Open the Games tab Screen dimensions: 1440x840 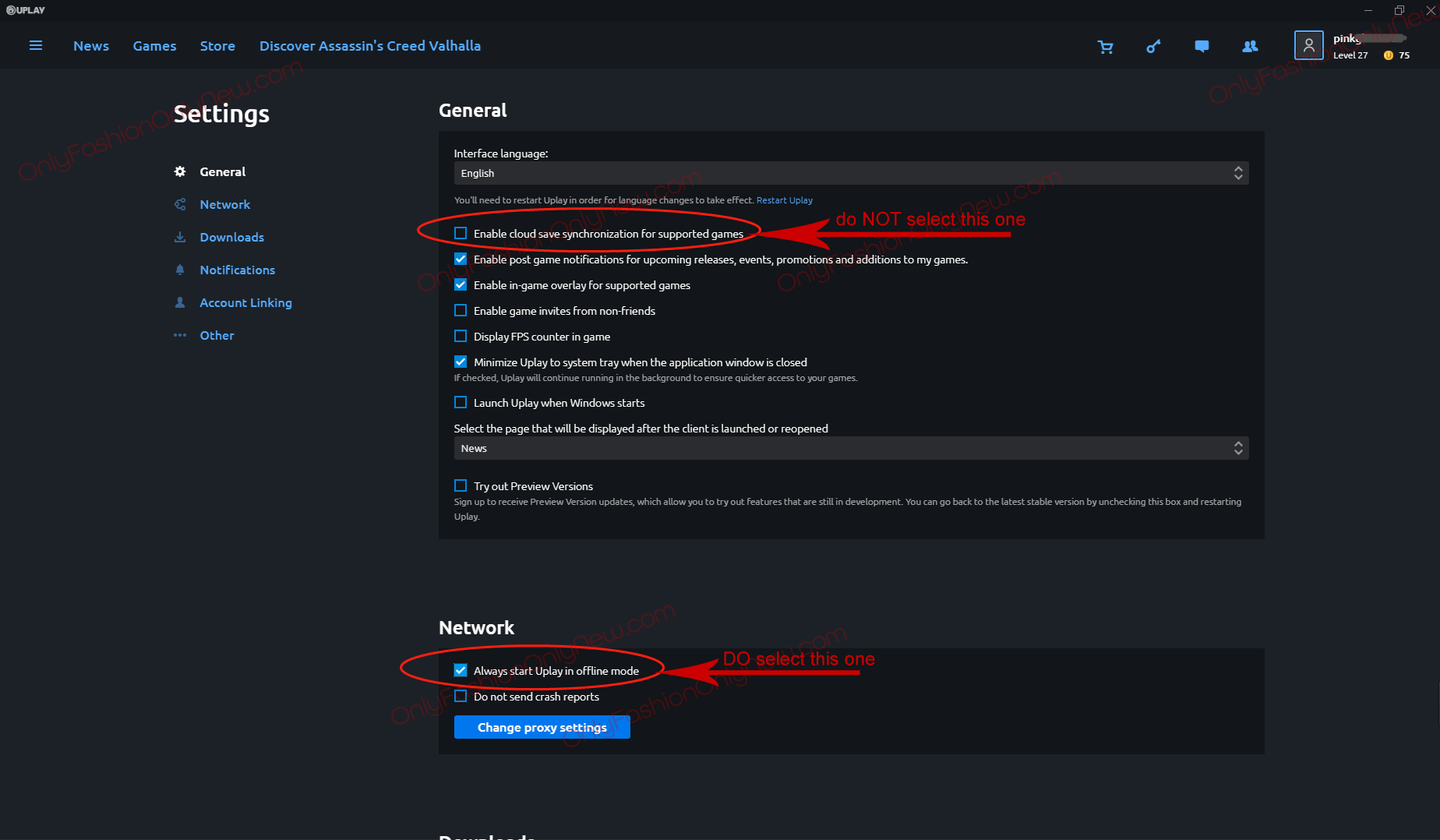point(154,46)
